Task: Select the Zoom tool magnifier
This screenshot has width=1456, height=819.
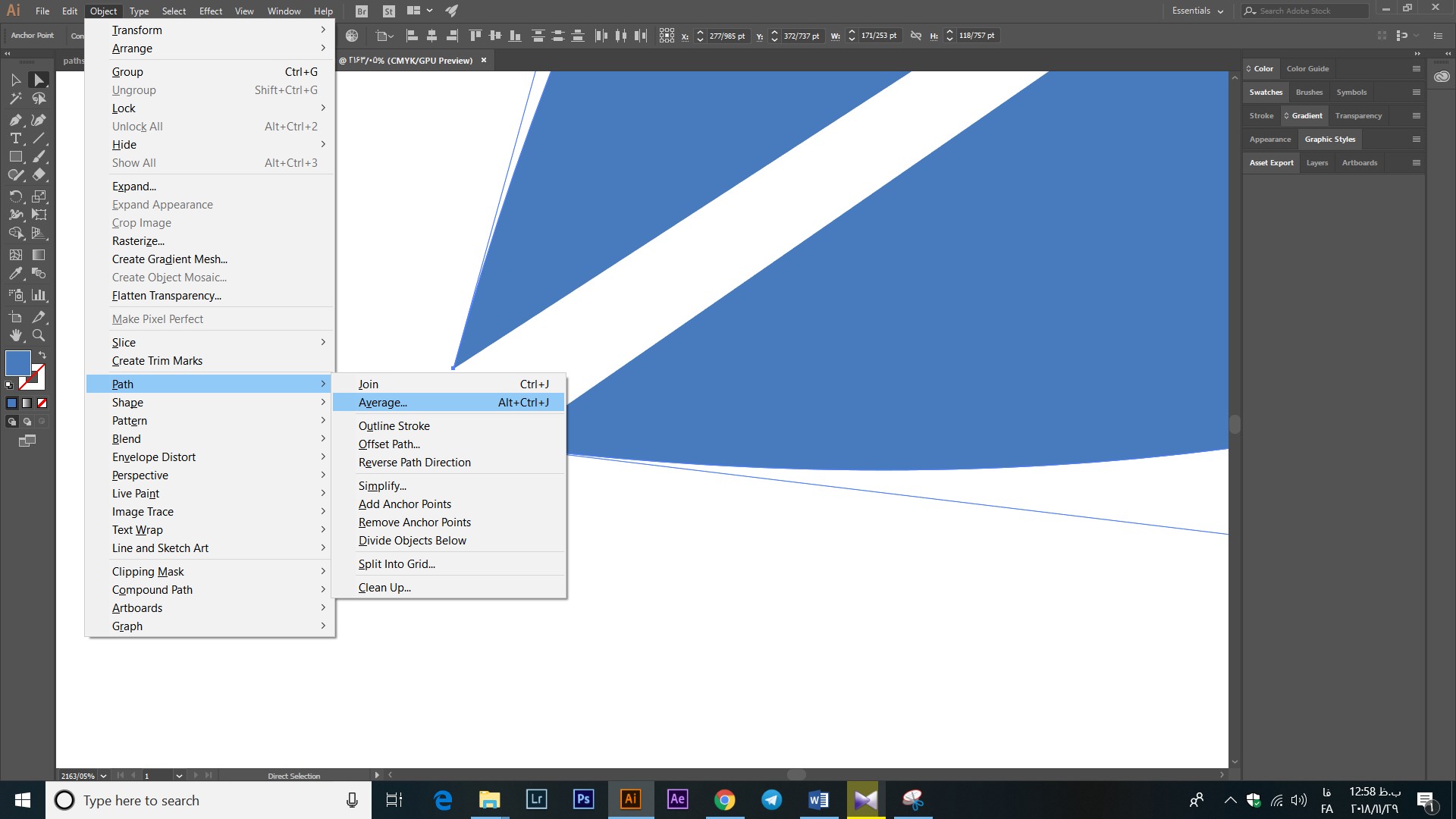Action: click(x=39, y=335)
